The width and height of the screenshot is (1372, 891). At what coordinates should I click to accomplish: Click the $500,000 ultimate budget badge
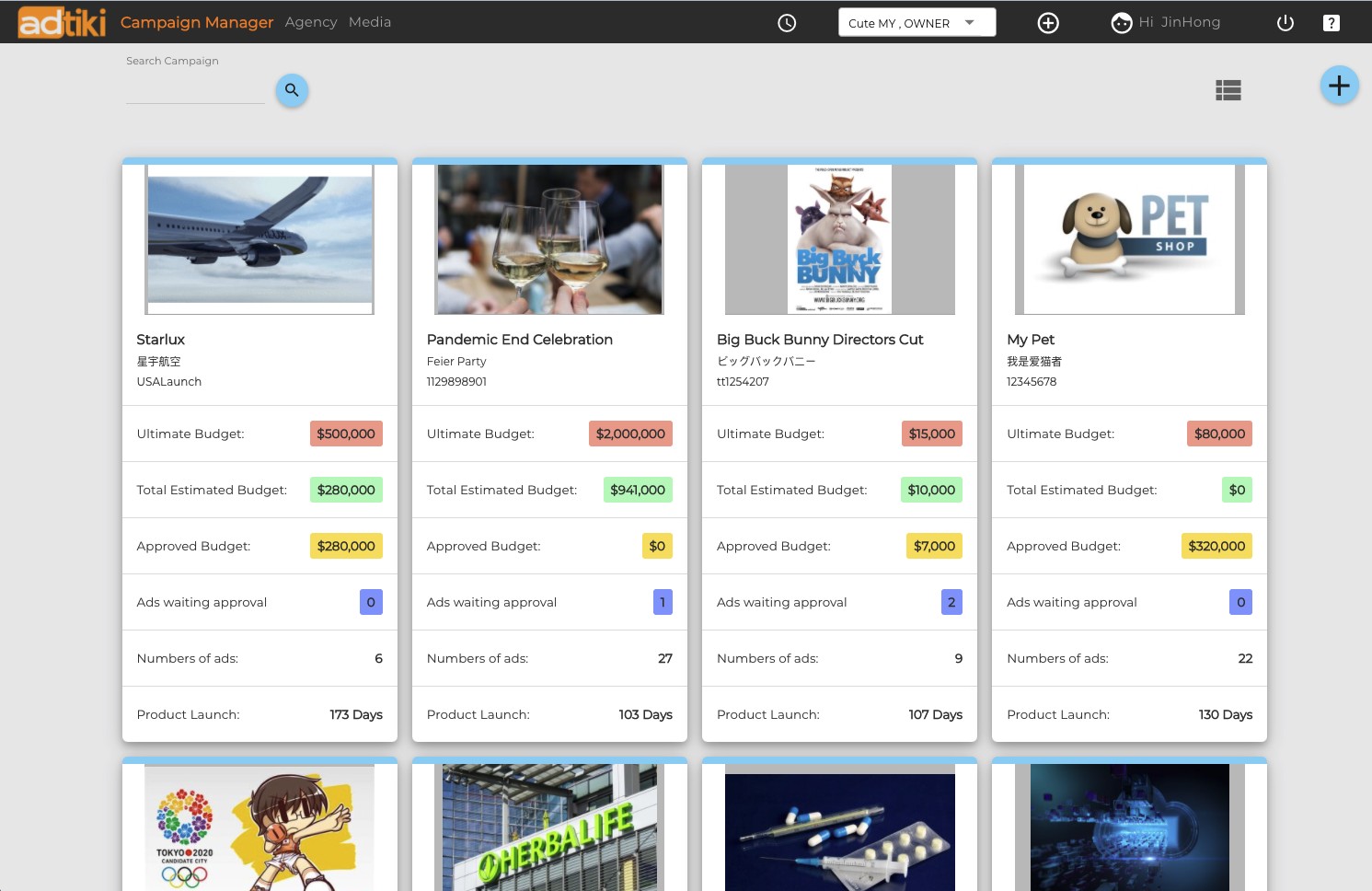tap(346, 434)
